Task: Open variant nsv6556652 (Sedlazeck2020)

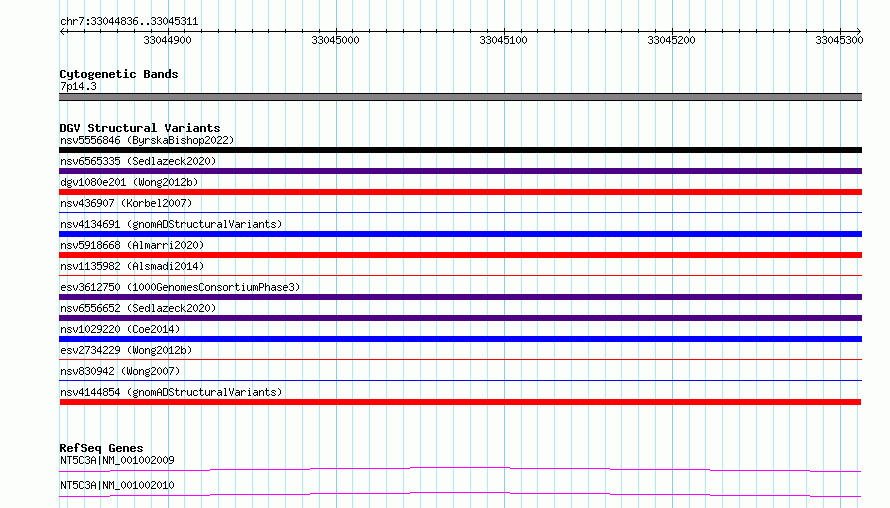Action: point(138,308)
